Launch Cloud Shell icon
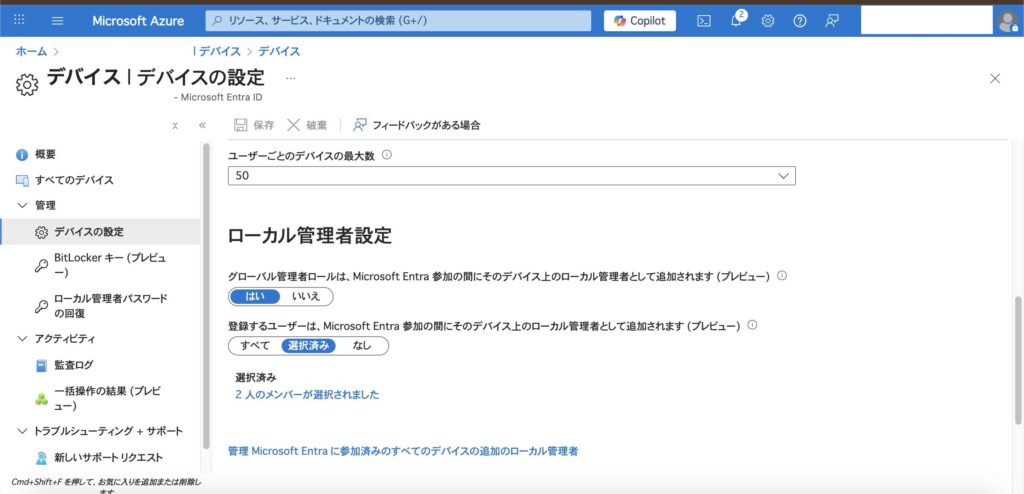This screenshot has height=494, width=1024. coord(704,21)
